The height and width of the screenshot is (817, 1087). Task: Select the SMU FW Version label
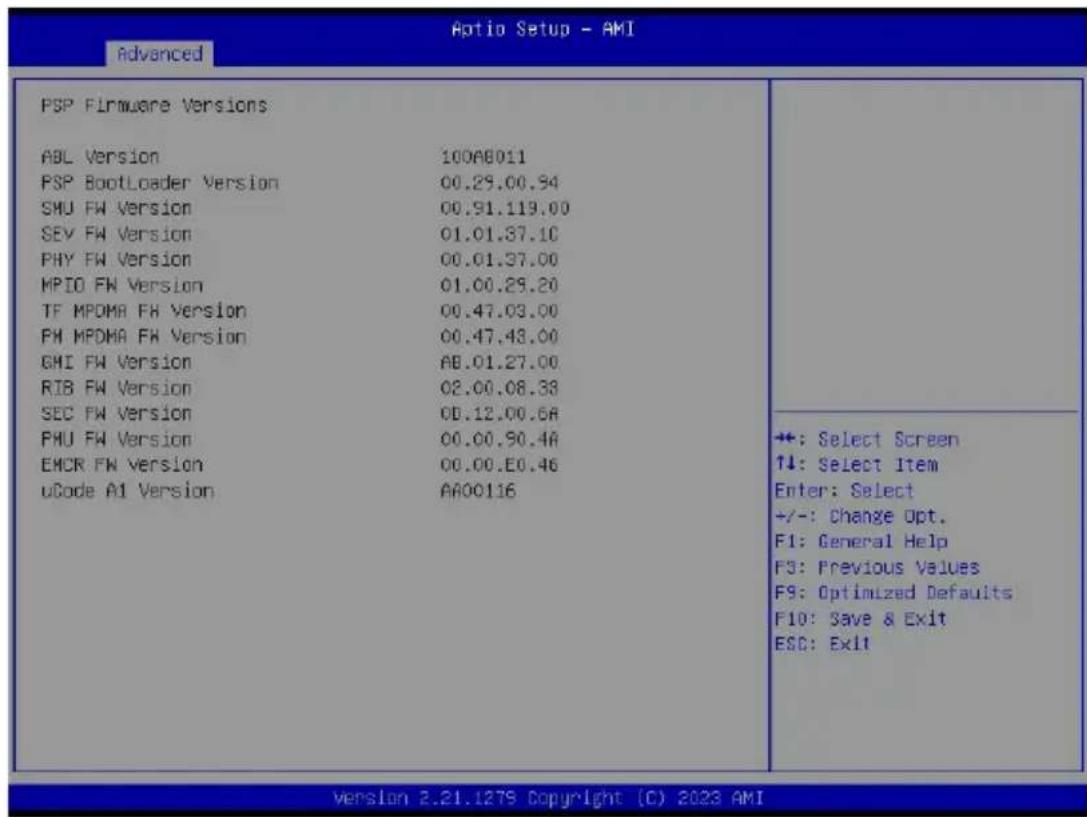point(116,208)
